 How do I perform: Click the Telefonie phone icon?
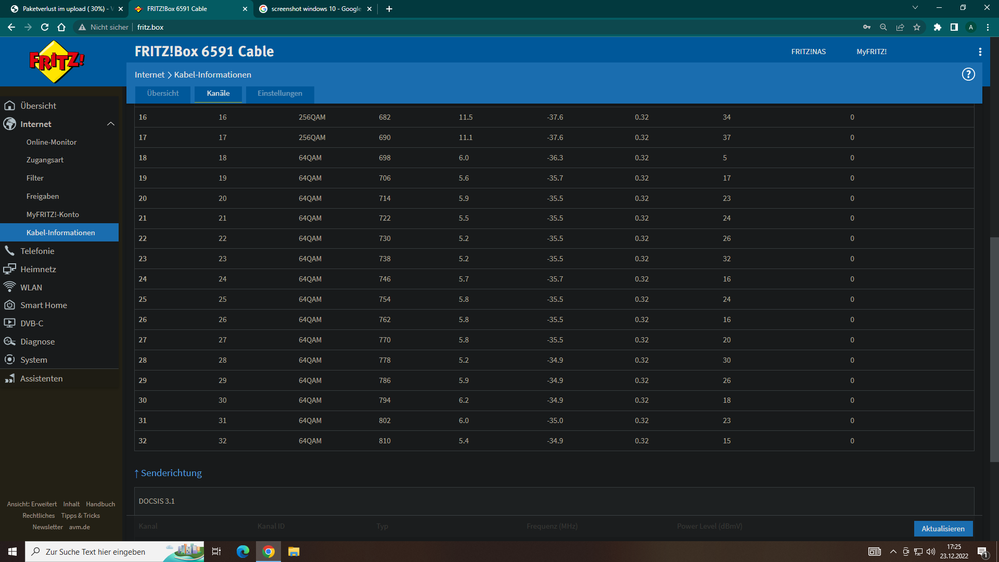coord(10,251)
